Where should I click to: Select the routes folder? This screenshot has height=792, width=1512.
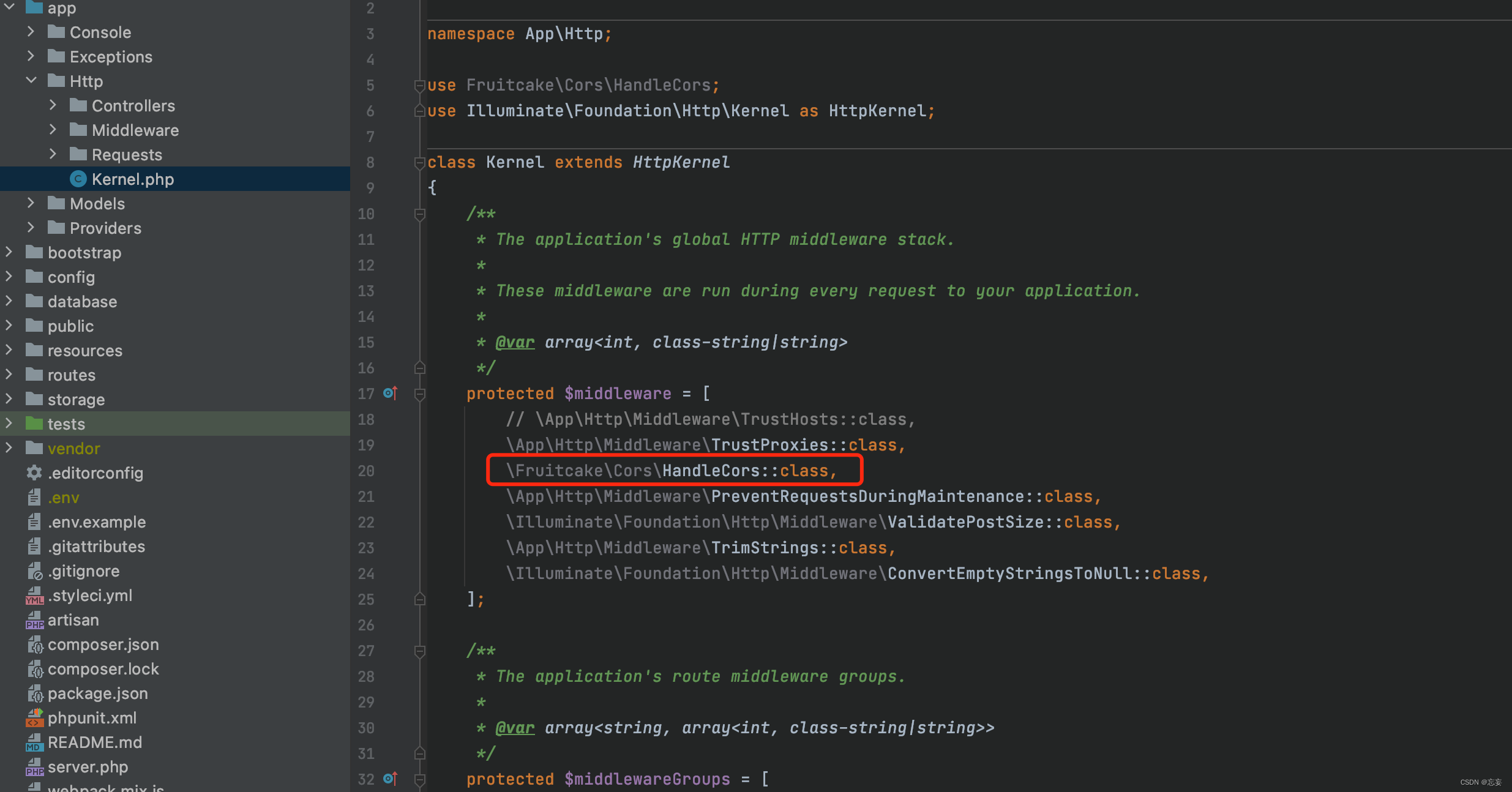point(71,375)
